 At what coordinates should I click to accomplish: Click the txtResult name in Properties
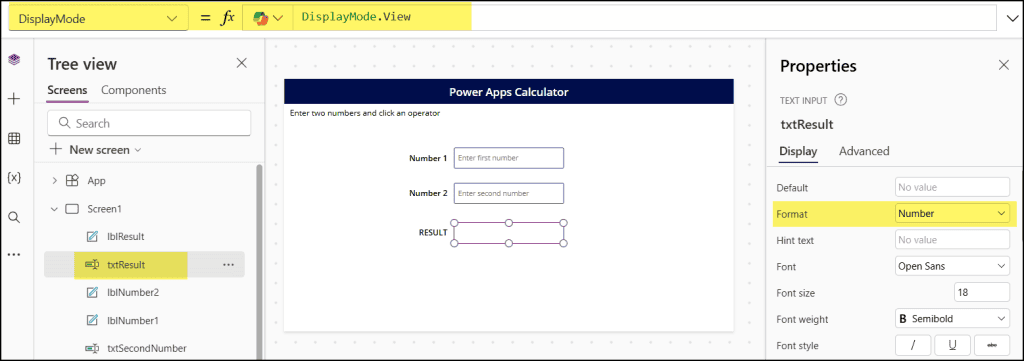point(807,125)
